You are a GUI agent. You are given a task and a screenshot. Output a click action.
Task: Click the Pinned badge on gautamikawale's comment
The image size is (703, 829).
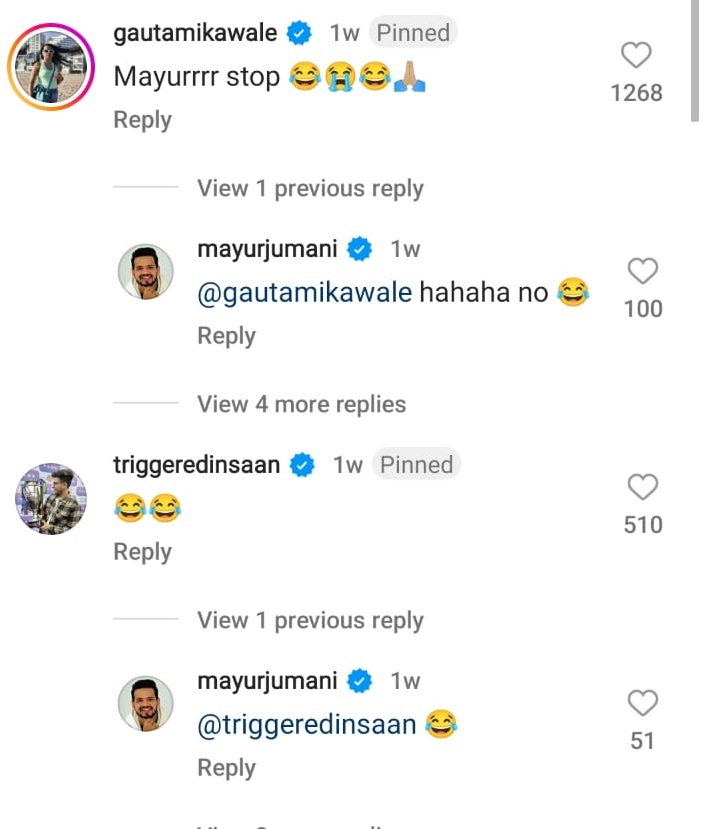pos(413,33)
